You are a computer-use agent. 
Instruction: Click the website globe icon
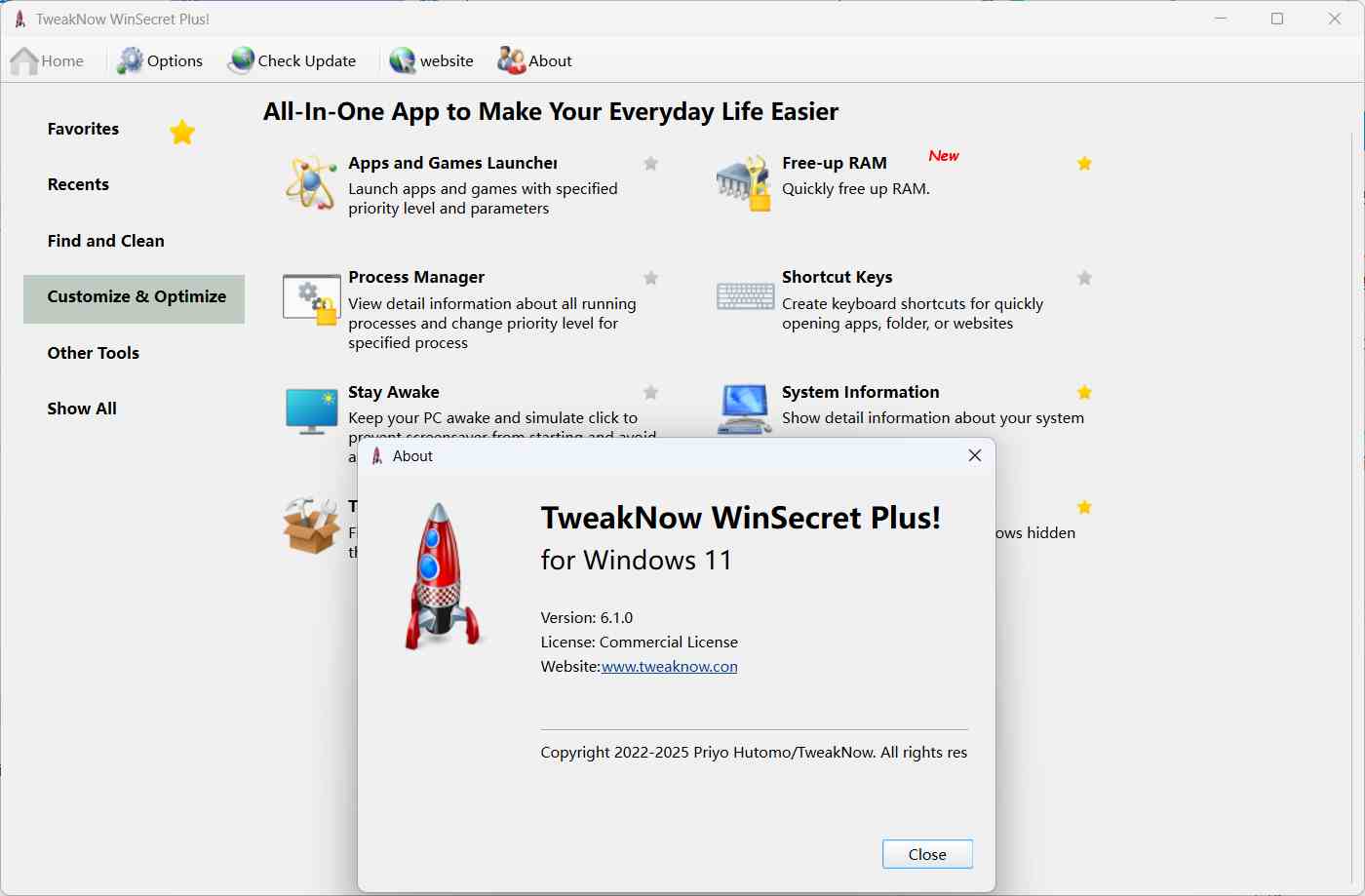(x=403, y=61)
